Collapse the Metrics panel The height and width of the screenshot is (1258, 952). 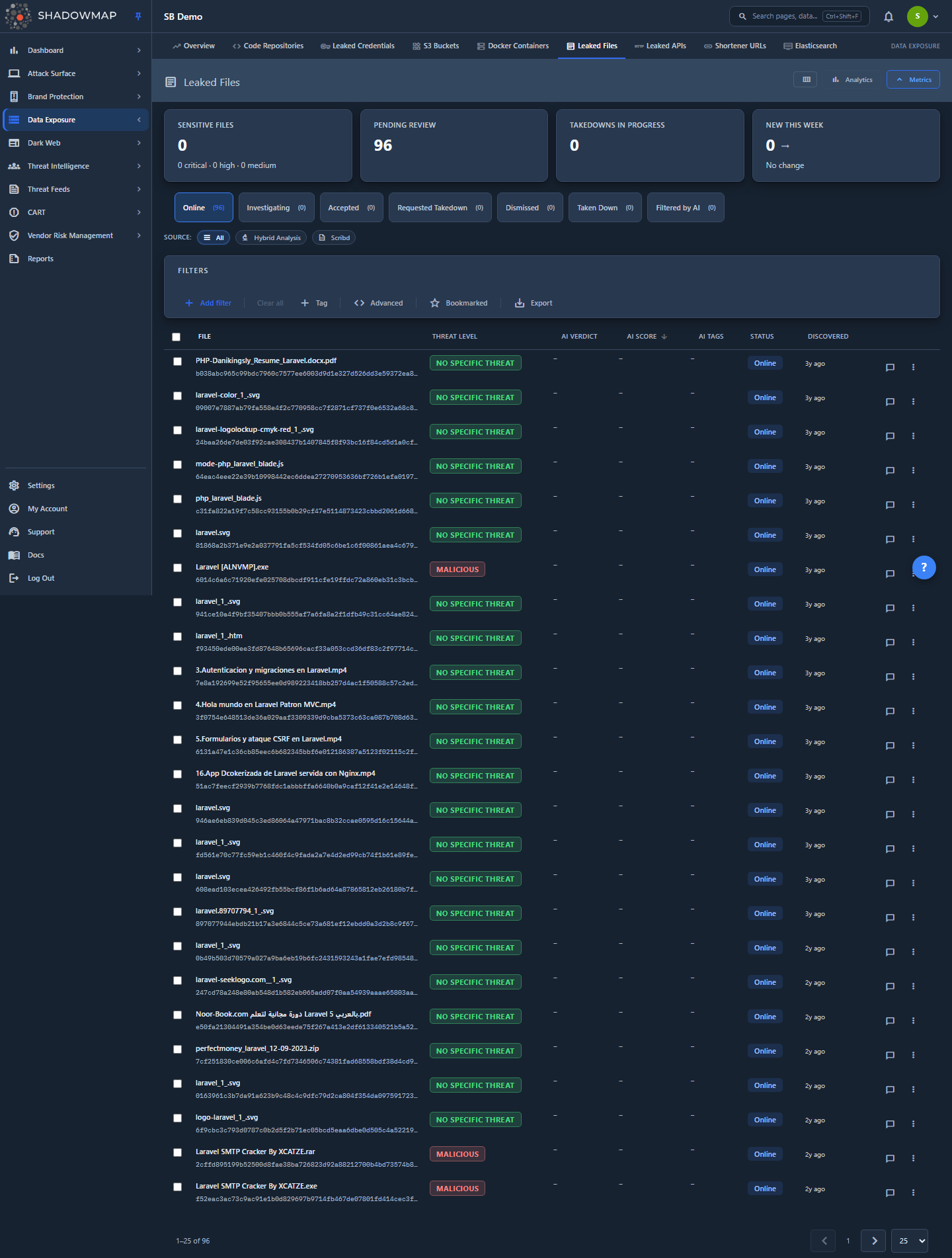(913, 79)
